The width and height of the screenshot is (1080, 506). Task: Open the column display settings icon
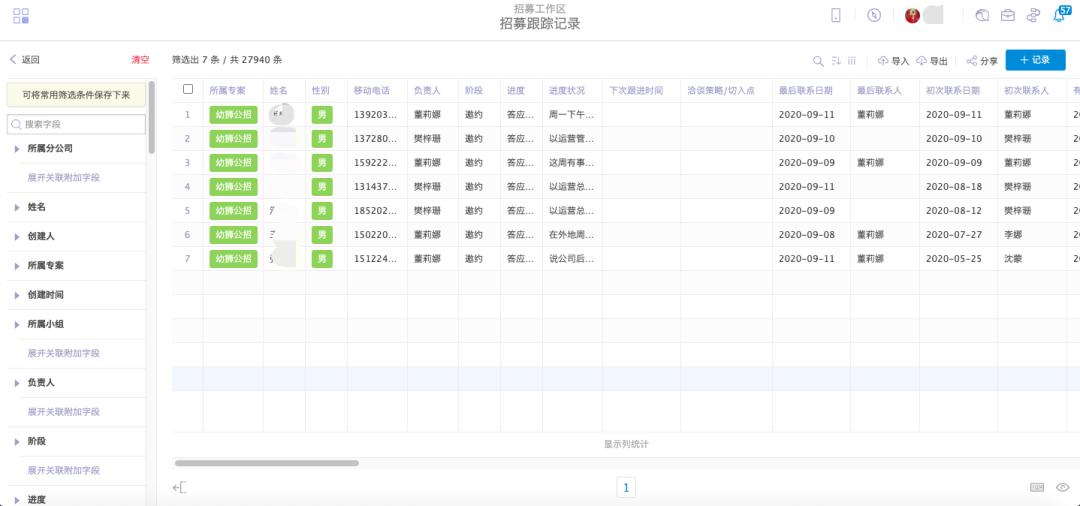pos(852,61)
